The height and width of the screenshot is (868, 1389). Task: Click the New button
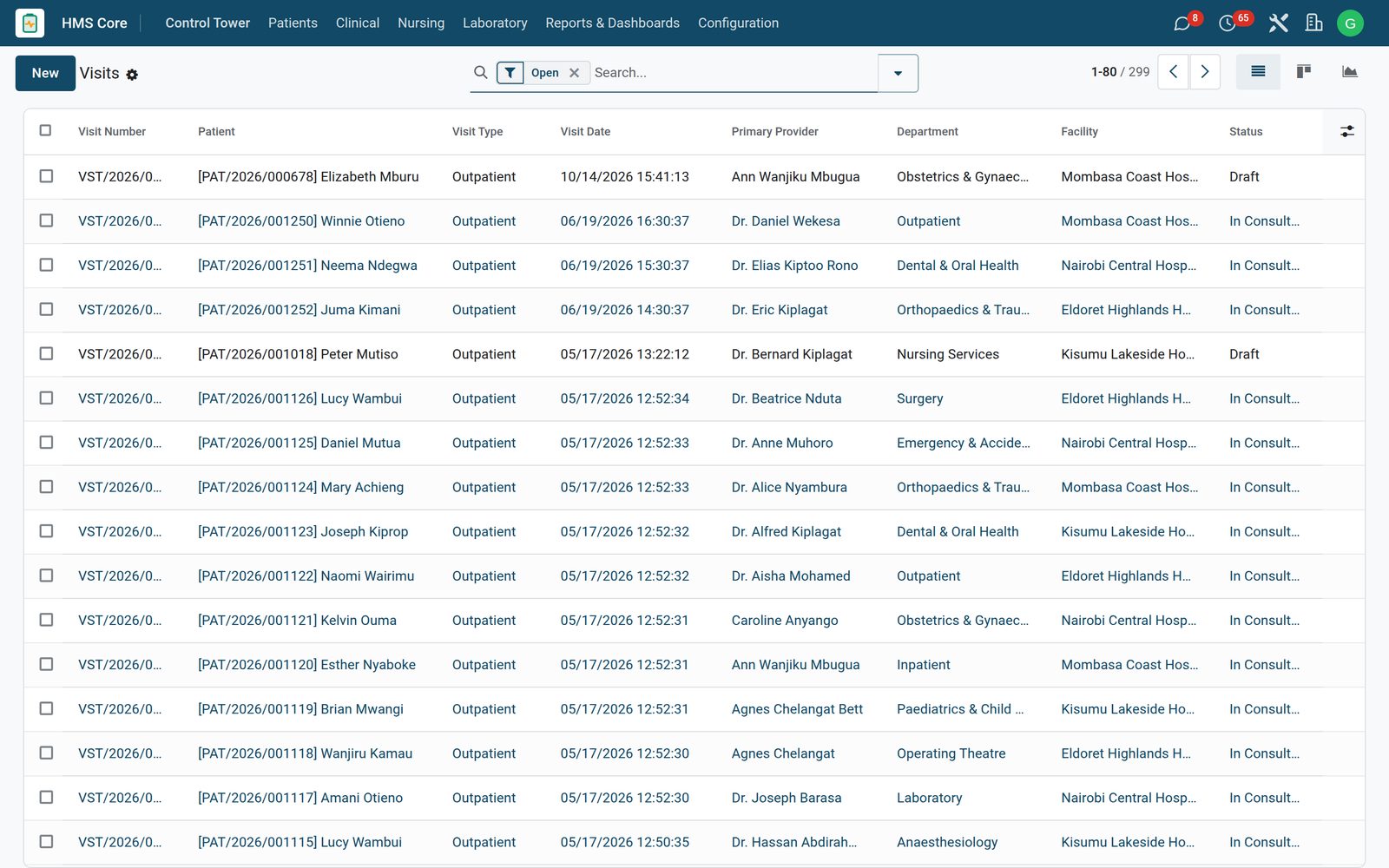45,73
